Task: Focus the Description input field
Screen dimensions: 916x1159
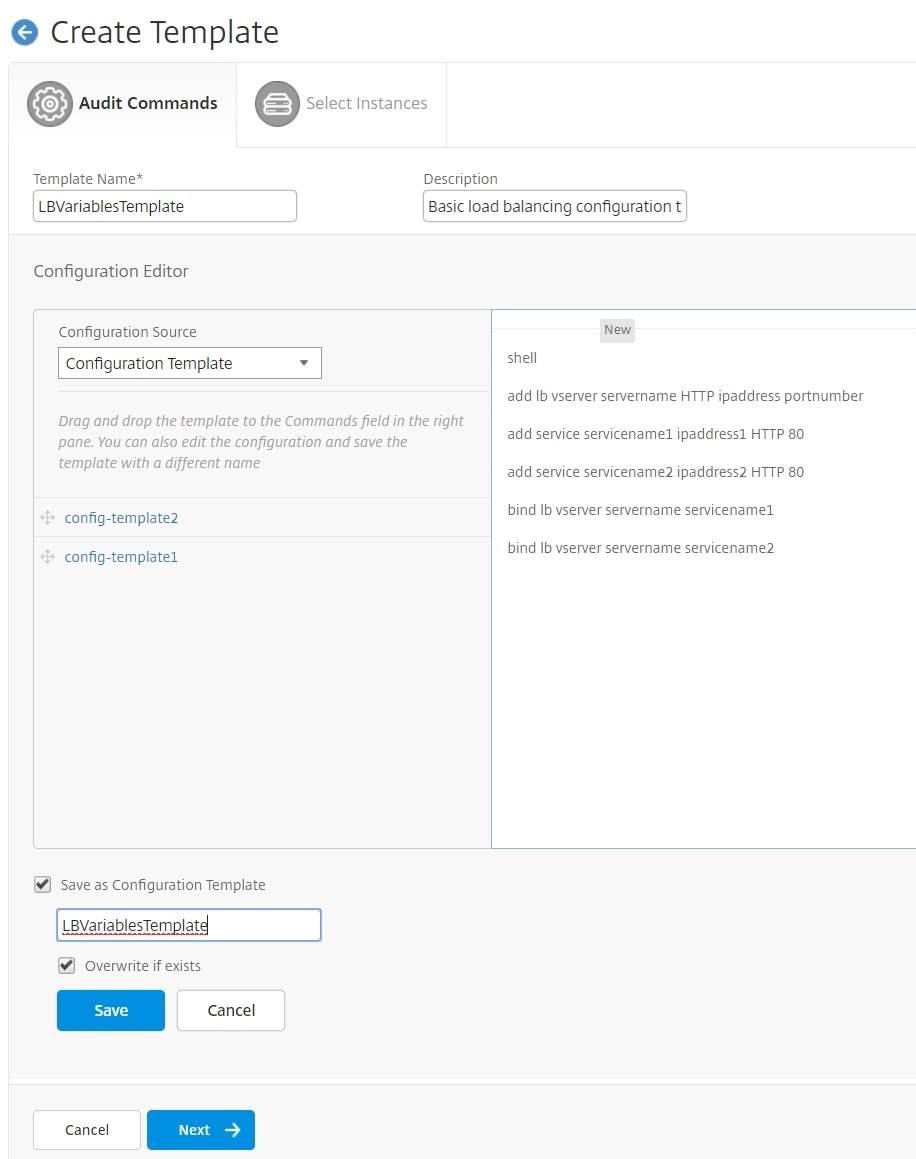Action: 554,206
